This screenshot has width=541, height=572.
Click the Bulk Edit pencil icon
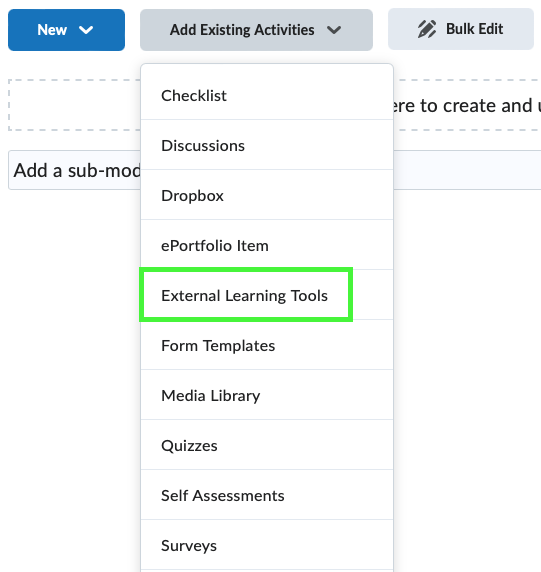(x=426, y=29)
